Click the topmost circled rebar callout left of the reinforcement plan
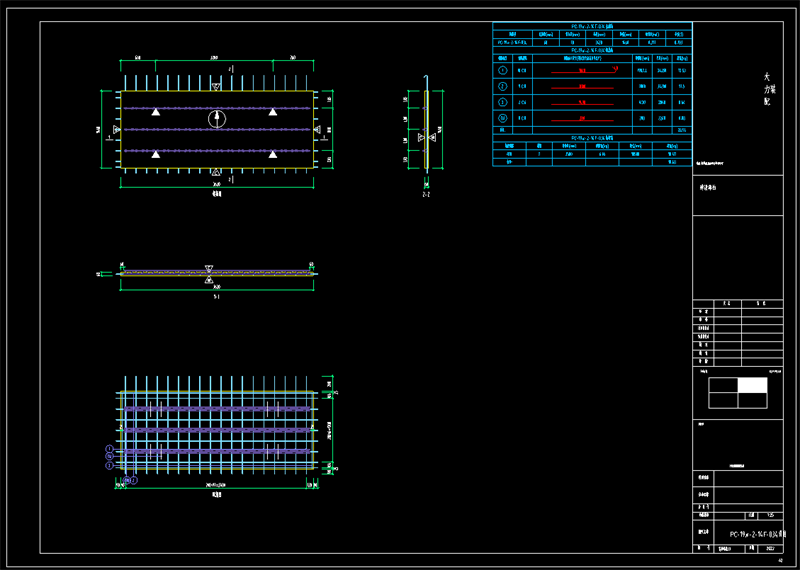Viewport: 800px width, 570px height. (x=109, y=449)
